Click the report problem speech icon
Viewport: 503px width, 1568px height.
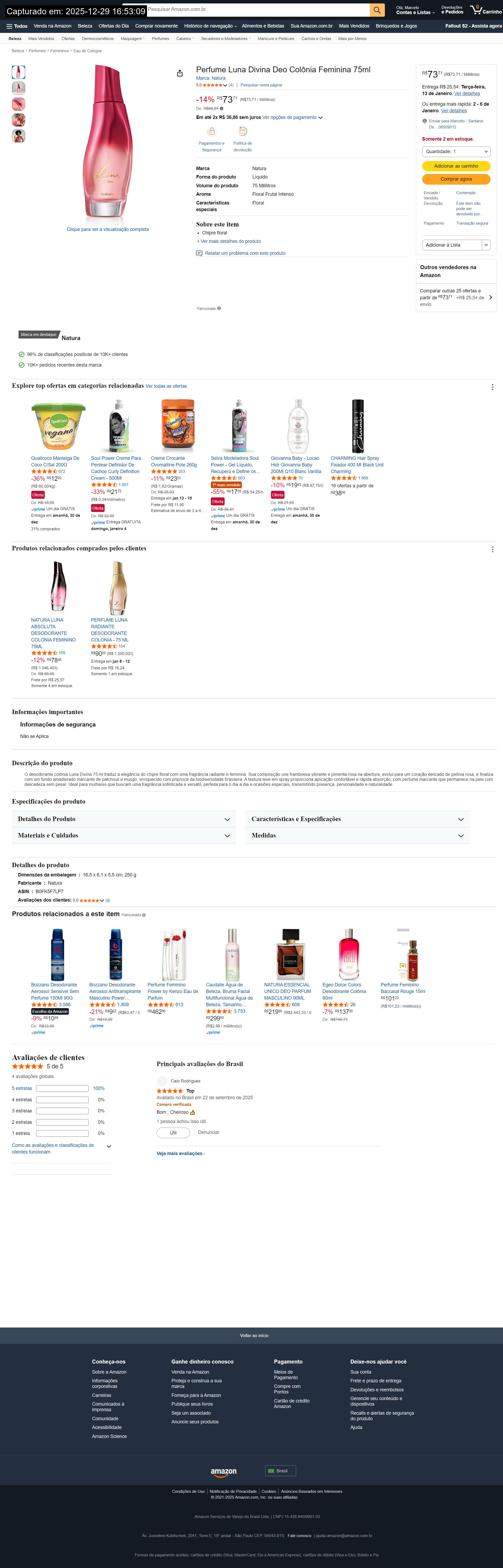pyautogui.click(x=199, y=253)
